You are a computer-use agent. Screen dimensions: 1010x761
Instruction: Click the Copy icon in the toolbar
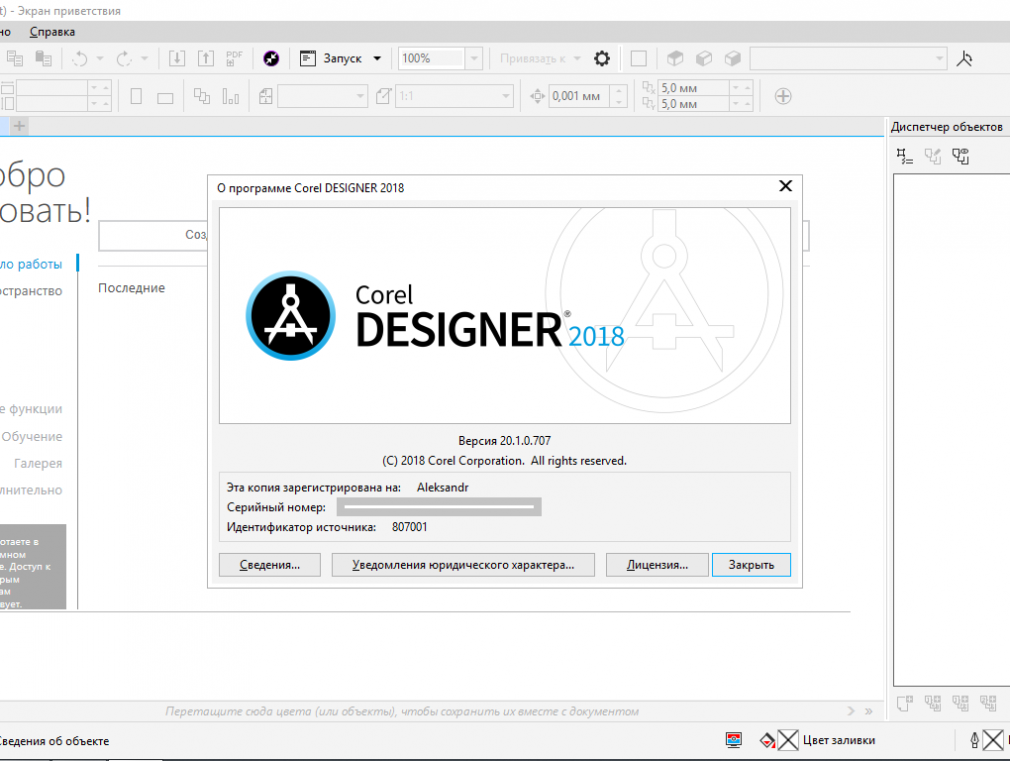[15, 59]
